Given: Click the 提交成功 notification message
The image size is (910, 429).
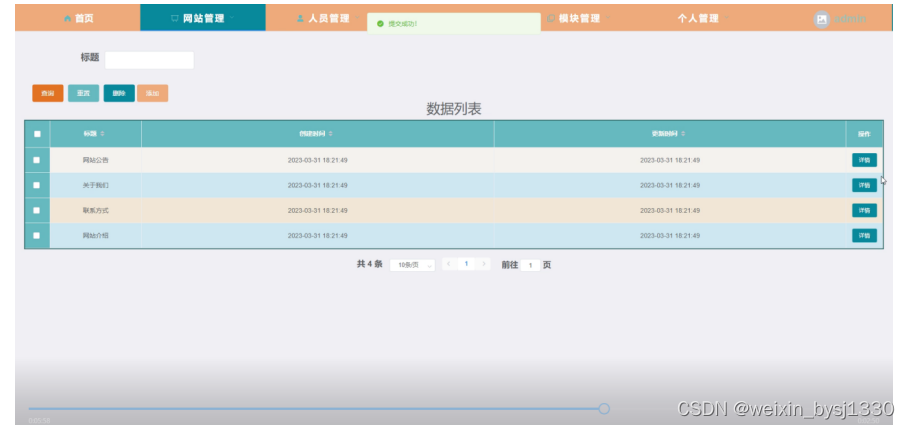Looking at the screenshot, I should 454,24.
